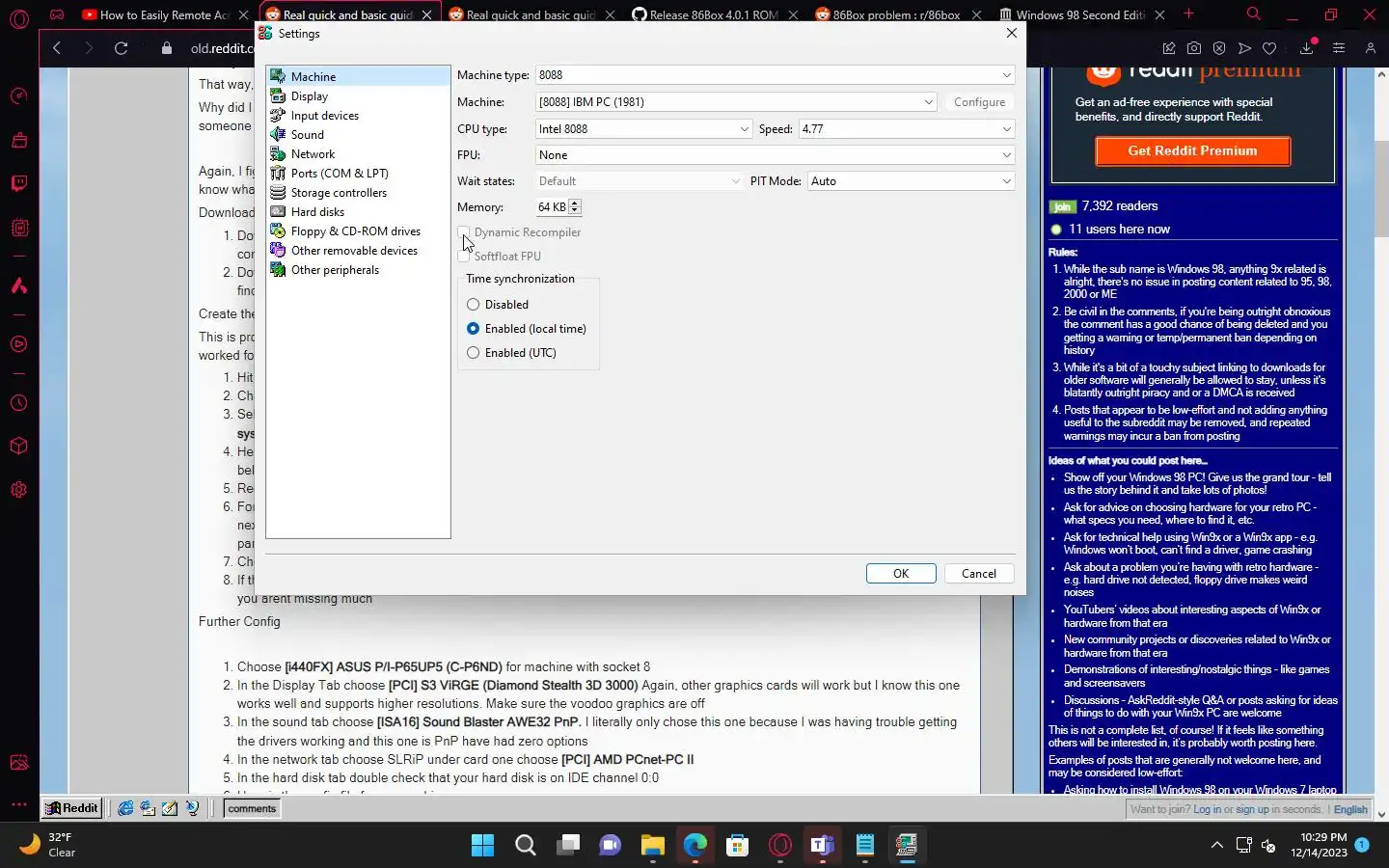Open Microsoft Teams from taskbar
1389x868 pixels.
[x=822, y=846]
